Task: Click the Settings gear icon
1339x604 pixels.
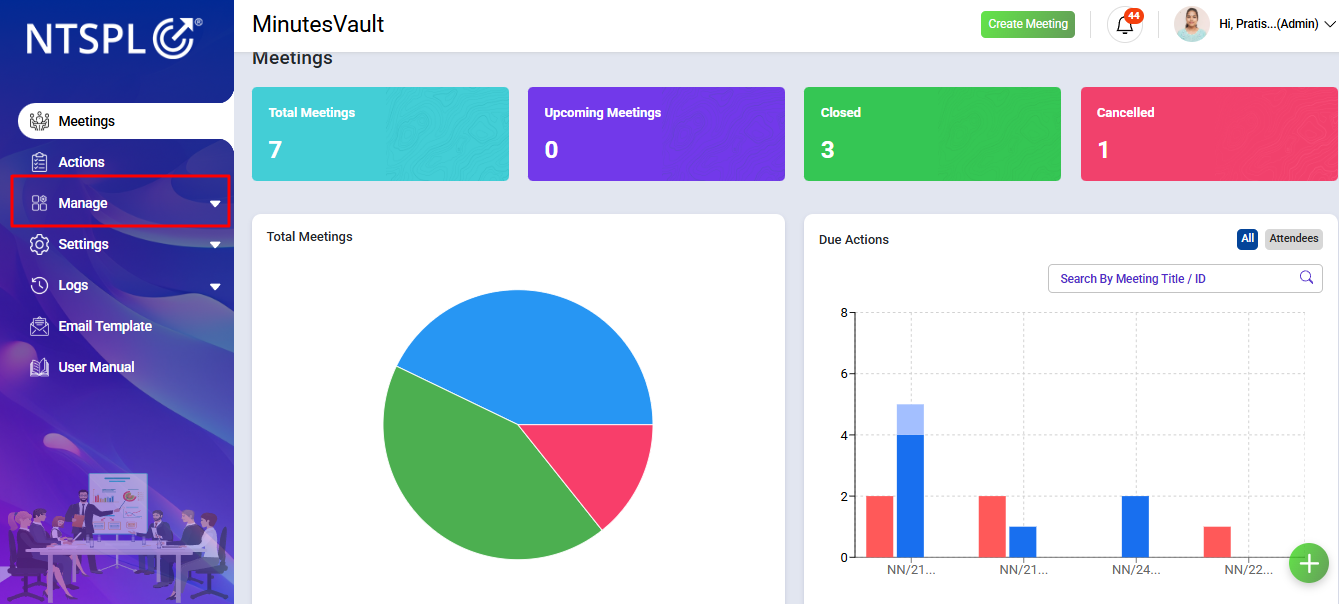Action: [x=39, y=244]
